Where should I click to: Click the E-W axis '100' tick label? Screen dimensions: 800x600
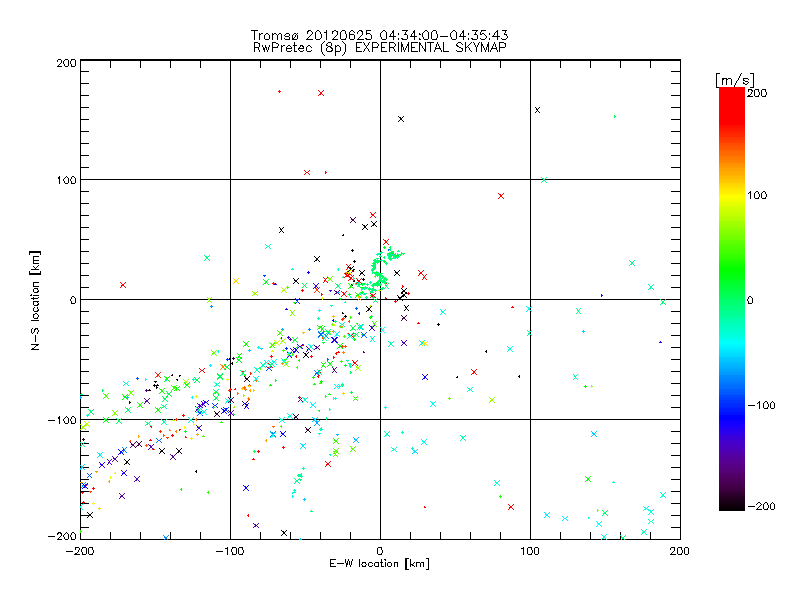(530, 551)
